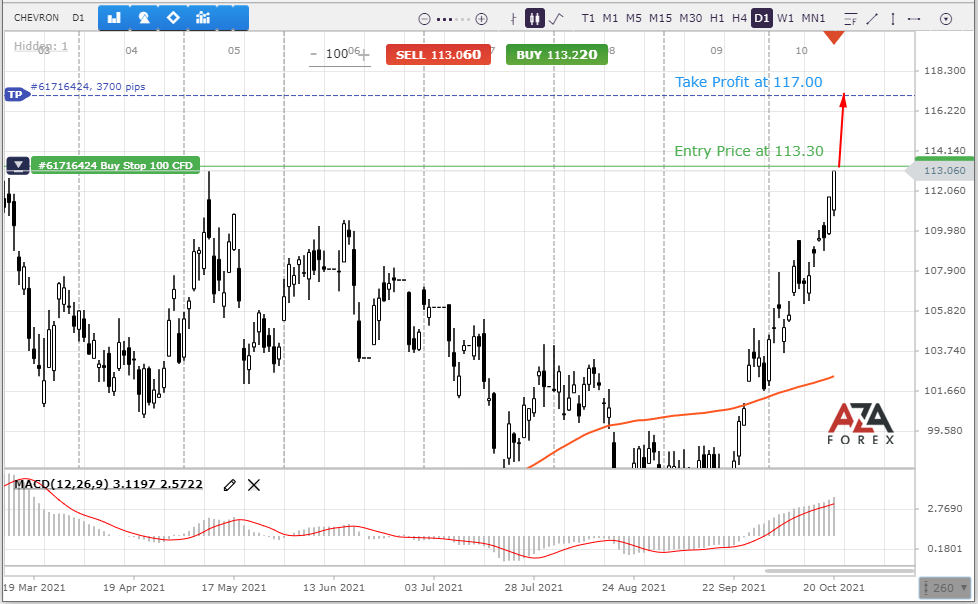Image resolution: width=978 pixels, height=604 pixels.
Task: Click the 99.580 price axis label
Action: point(944,431)
